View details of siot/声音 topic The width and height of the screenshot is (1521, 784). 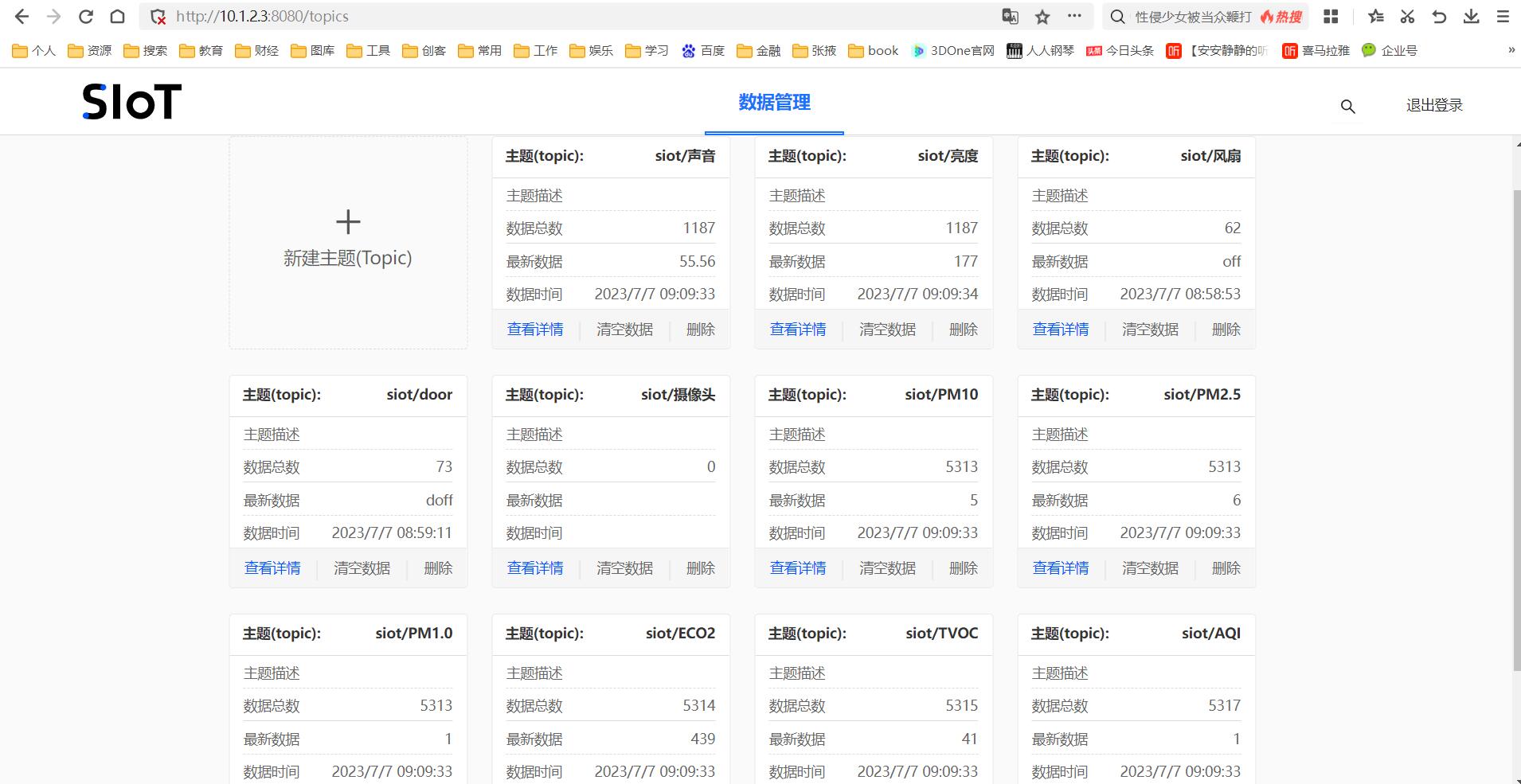tap(535, 330)
